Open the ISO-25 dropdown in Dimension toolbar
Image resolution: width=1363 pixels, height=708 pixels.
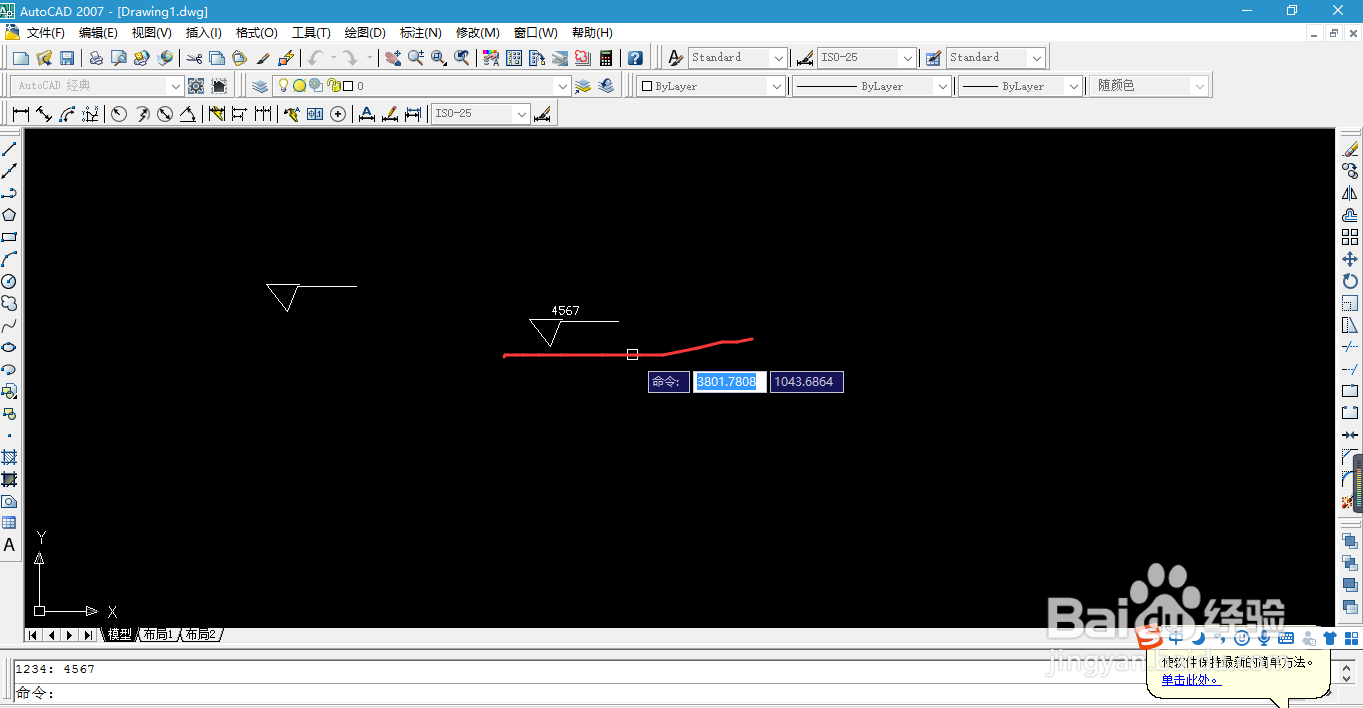tap(521, 114)
